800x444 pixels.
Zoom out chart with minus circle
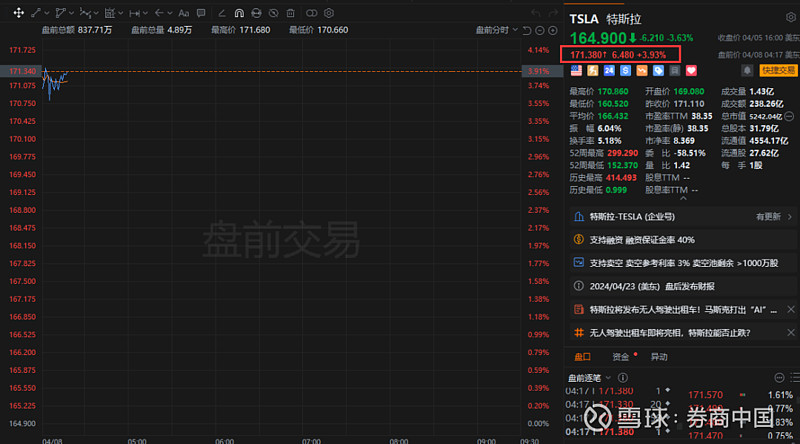coord(540,31)
